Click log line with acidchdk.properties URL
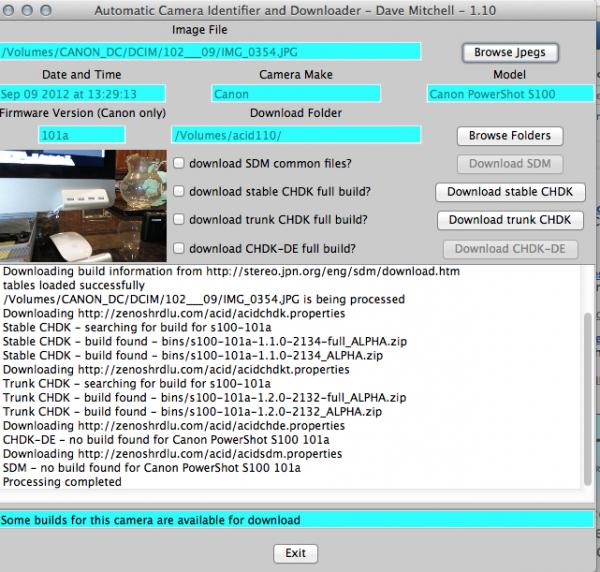 coord(174,313)
